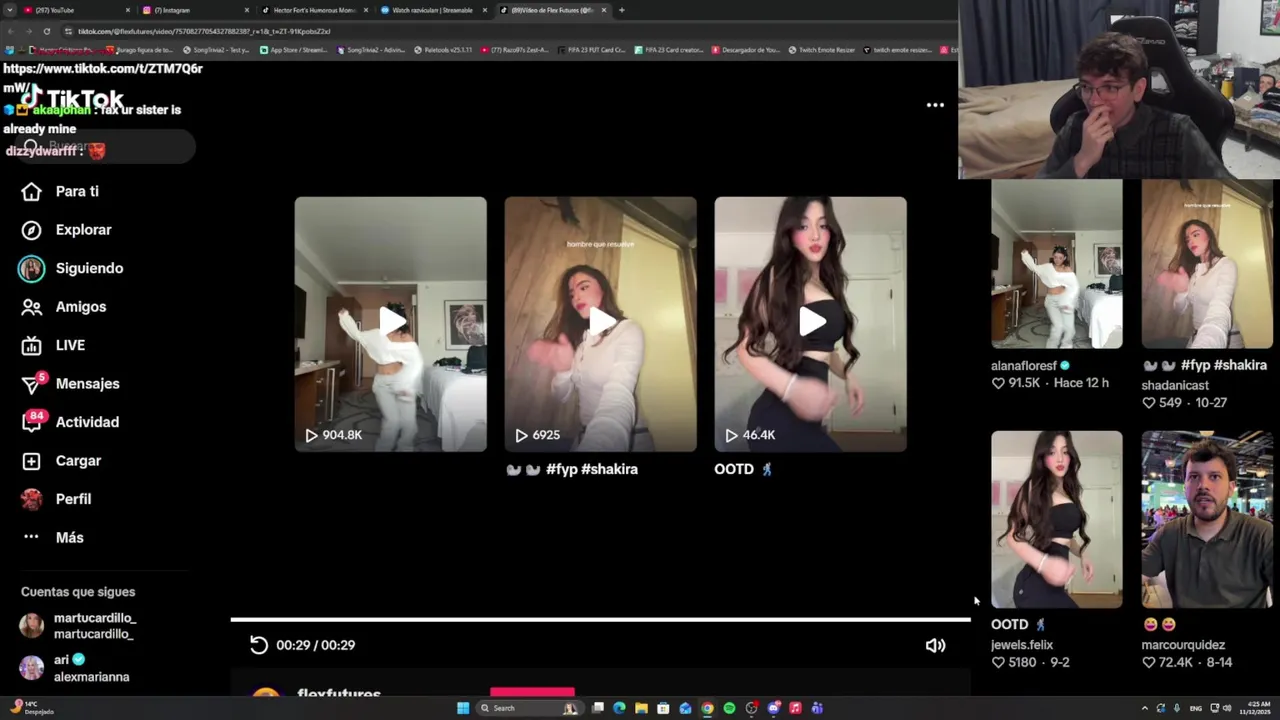Go to Siguiendo feed
This screenshot has height=720, width=1280.
point(72,268)
